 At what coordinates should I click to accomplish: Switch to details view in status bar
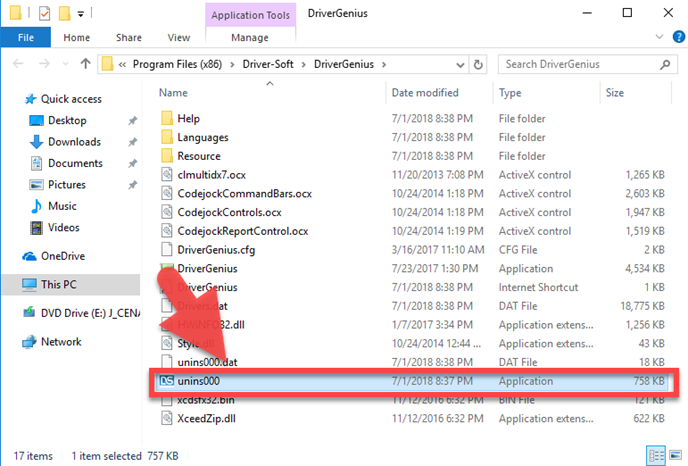pos(658,455)
